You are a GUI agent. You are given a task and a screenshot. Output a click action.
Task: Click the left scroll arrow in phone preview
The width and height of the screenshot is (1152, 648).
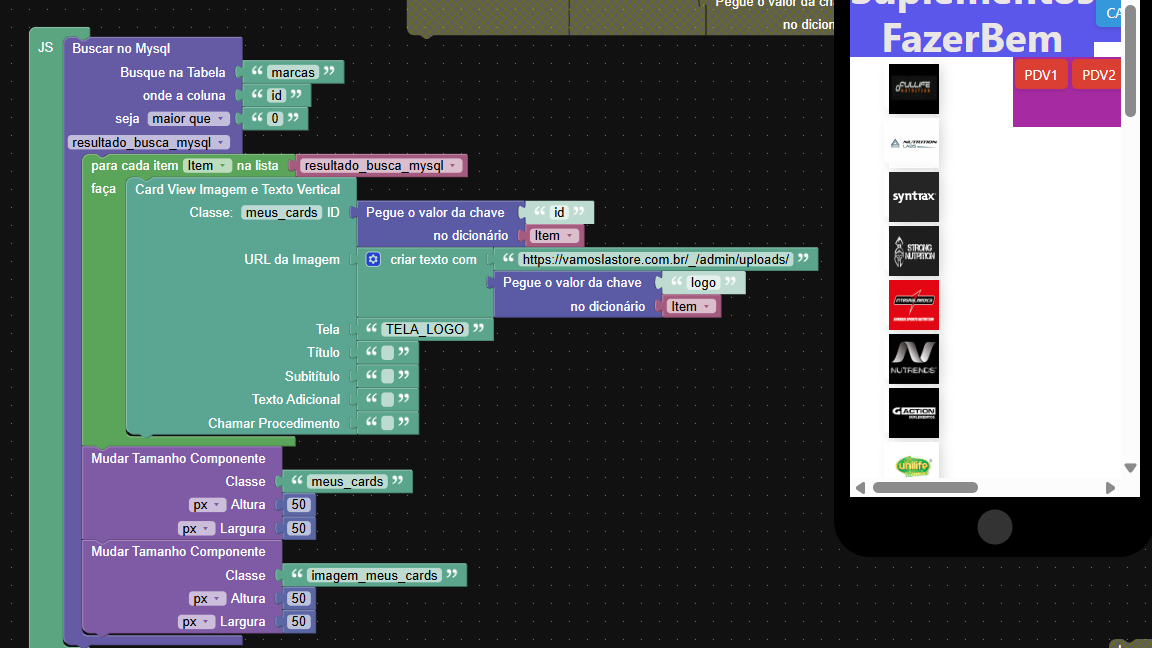(x=860, y=488)
